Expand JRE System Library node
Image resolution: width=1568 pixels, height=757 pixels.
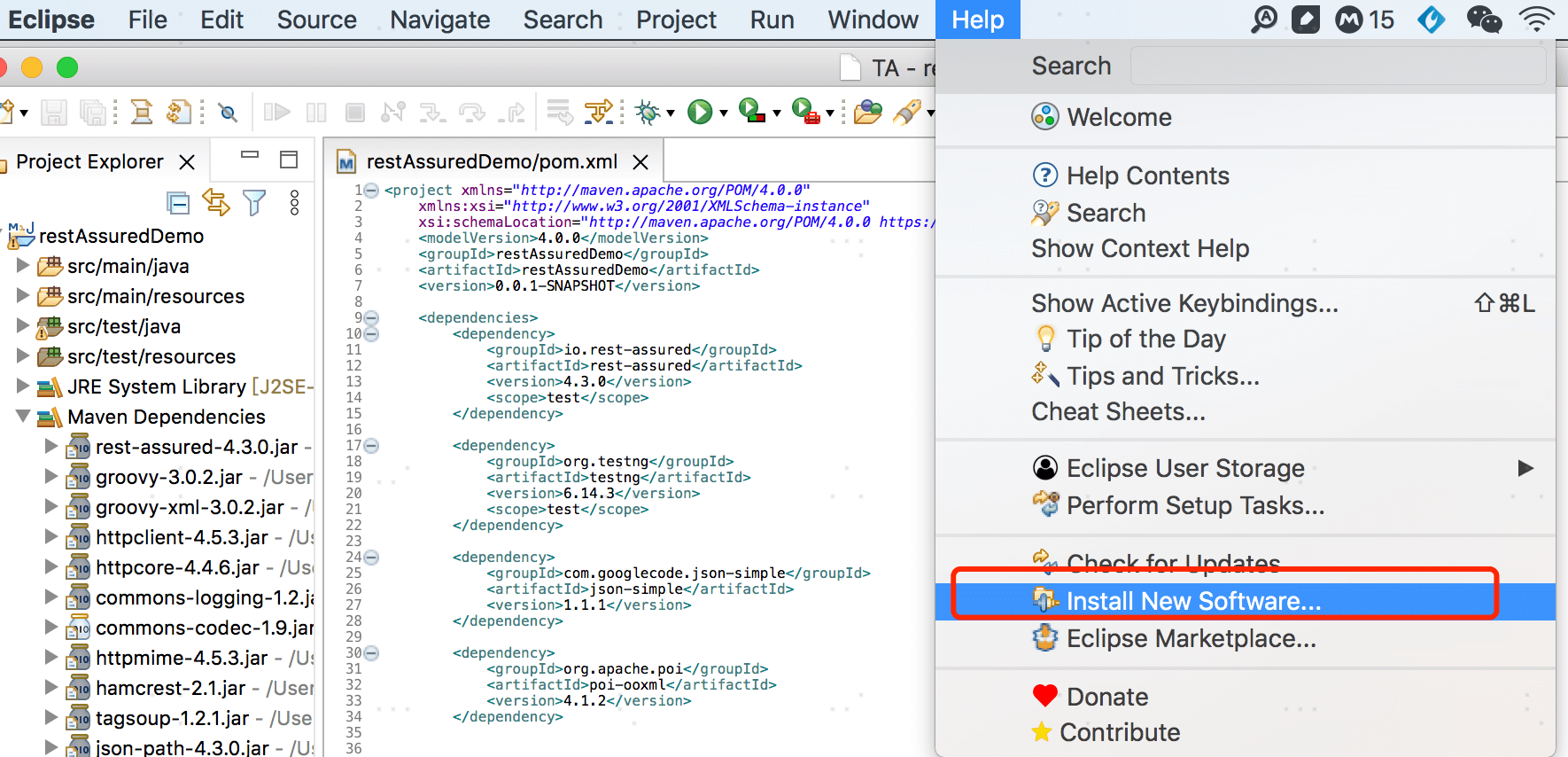click(24, 386)
